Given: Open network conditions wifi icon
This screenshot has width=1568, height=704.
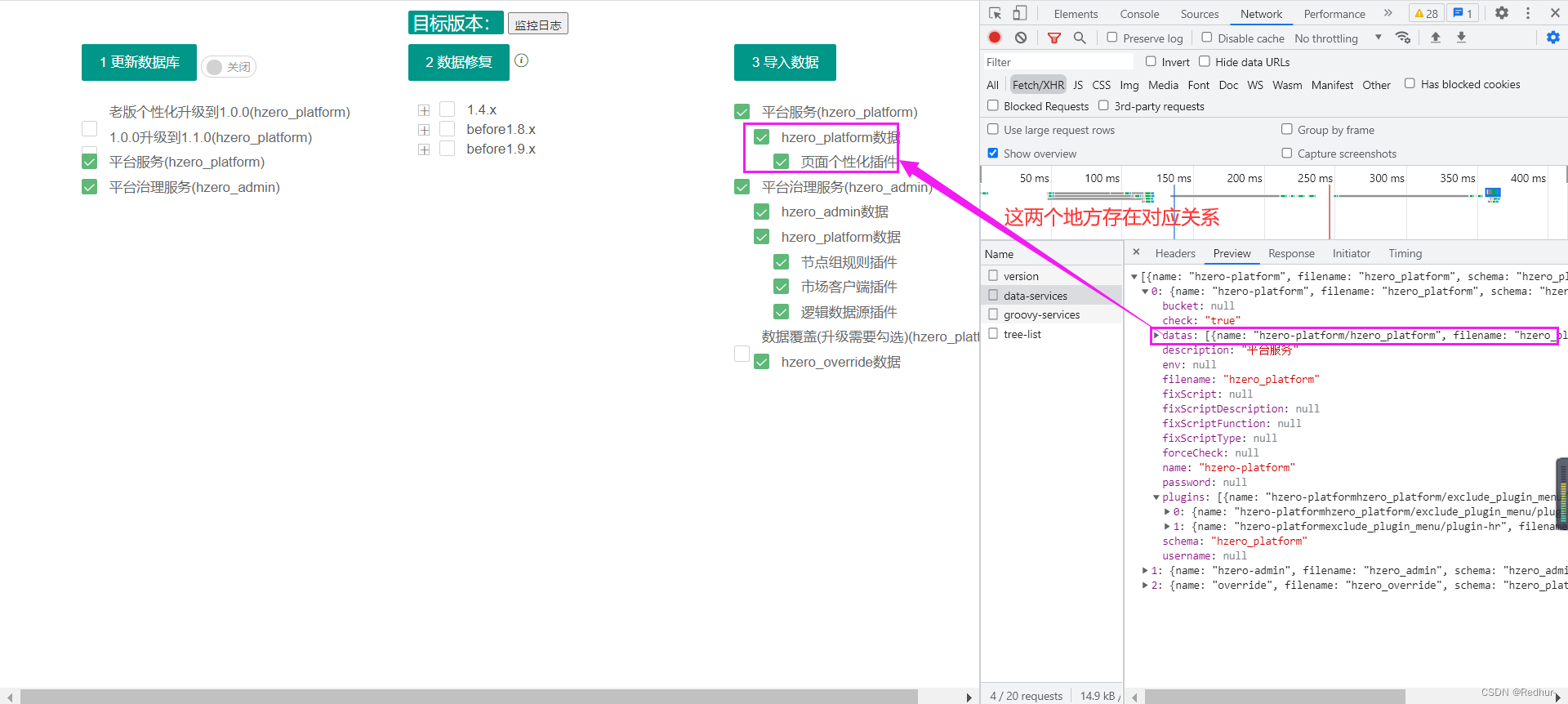Looking at the screenshot, I should click(x=1403, y=38).
